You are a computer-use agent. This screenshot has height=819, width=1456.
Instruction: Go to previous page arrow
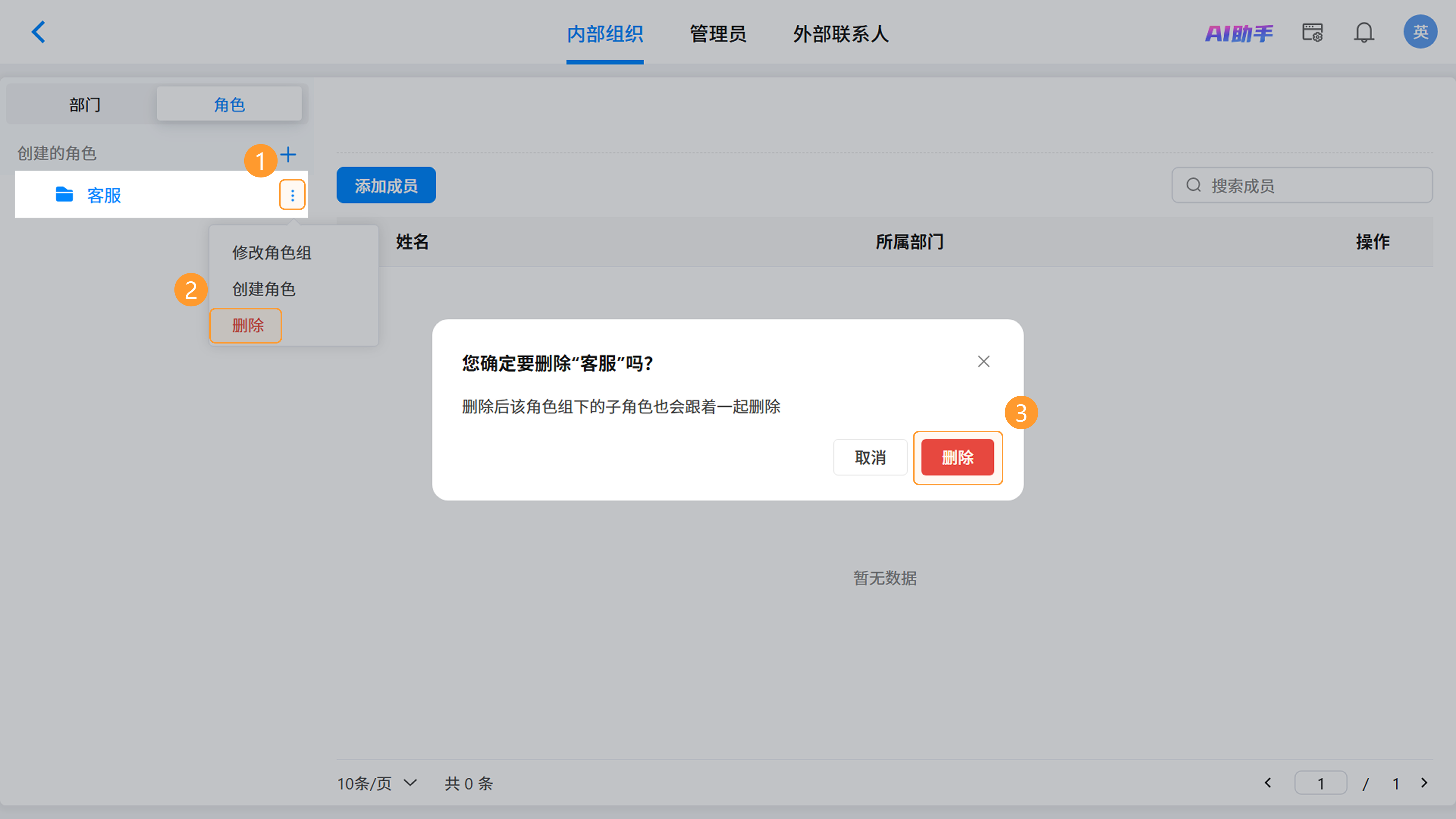(x=1268, y=783)
